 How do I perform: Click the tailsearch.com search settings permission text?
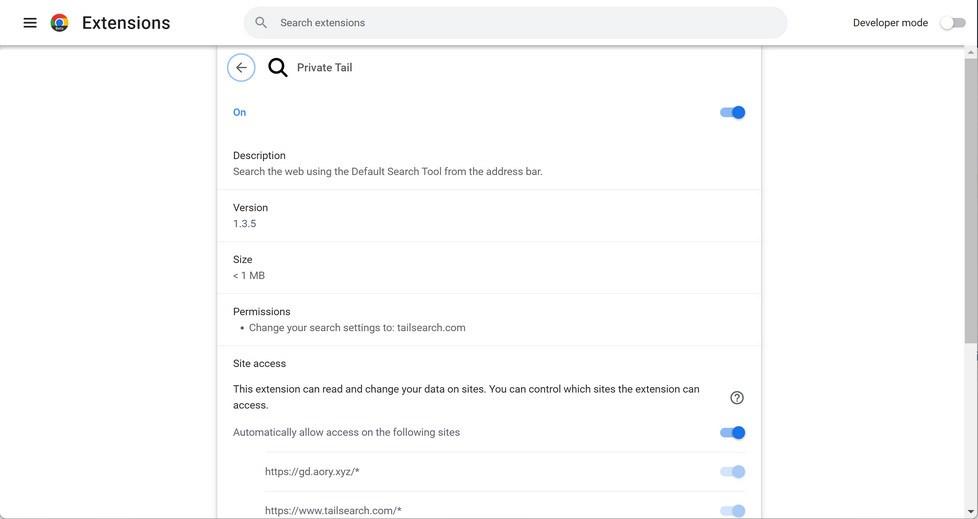[357, 327]
